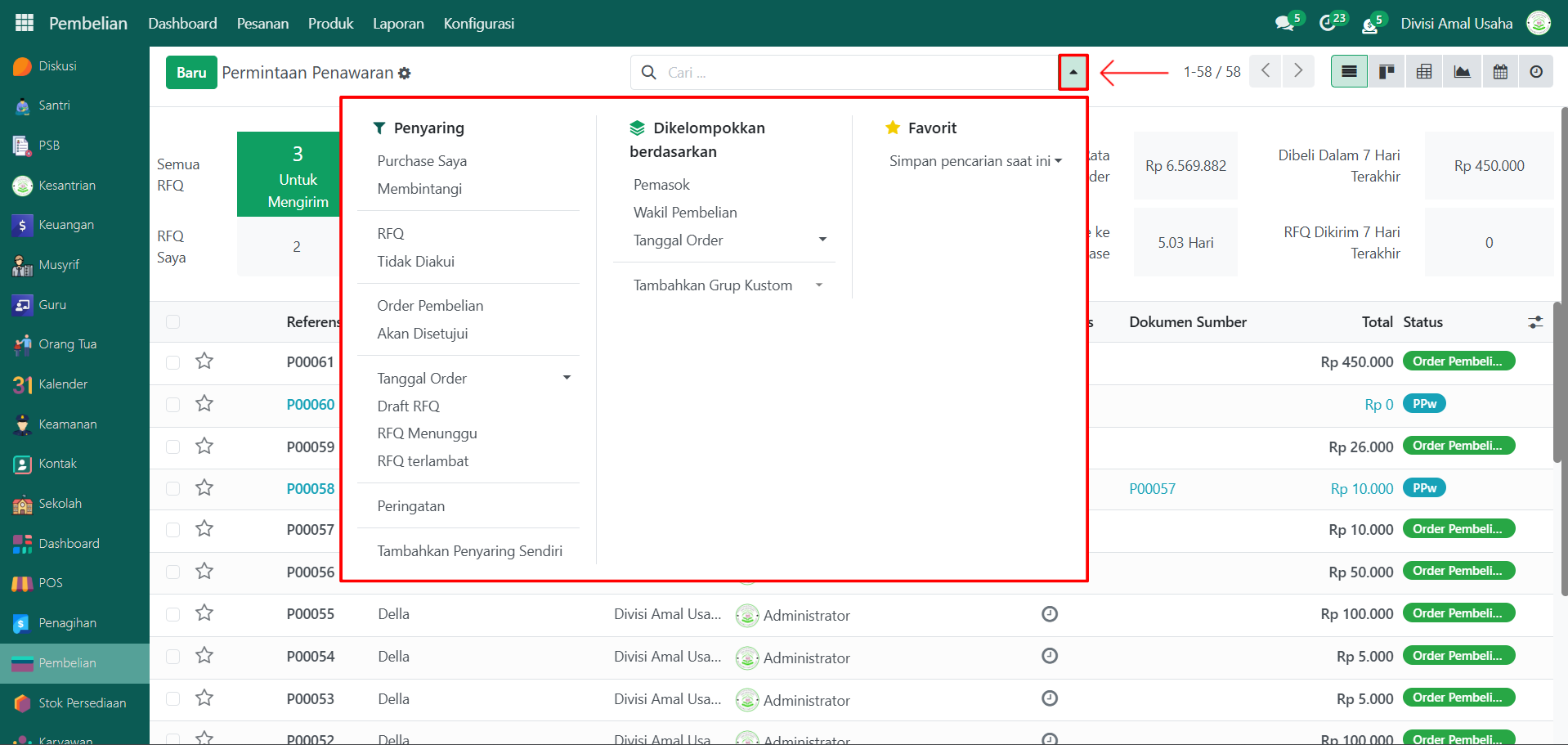The width and height of the screenshot is (1568, 745).
Task: Expand Simpan pencarian saat ini
Action: coord(975,161)
